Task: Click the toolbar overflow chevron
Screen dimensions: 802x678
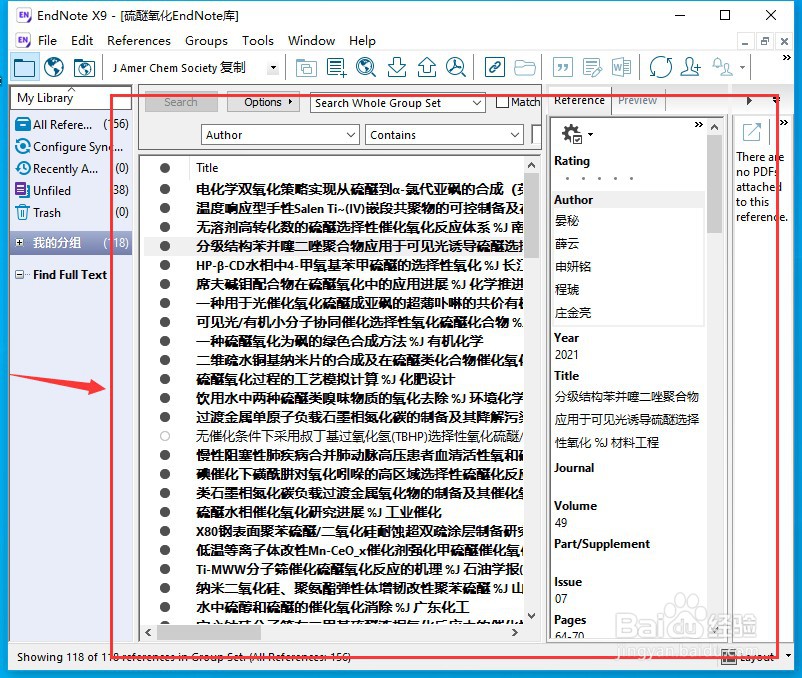Action: pyautogui.click(x=787, y=58)
